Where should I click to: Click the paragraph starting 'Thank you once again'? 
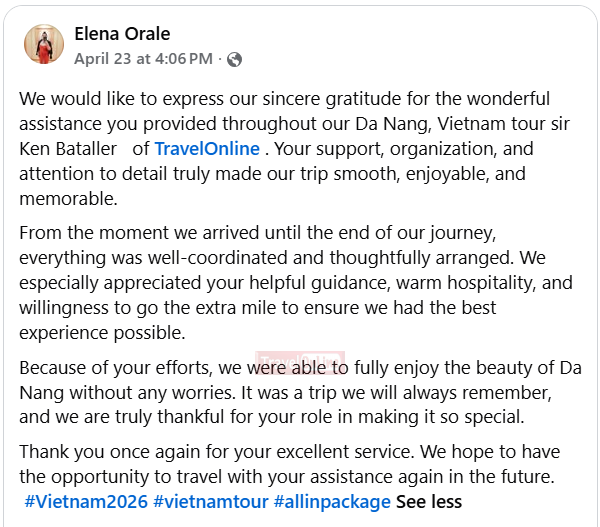point(290,476)
